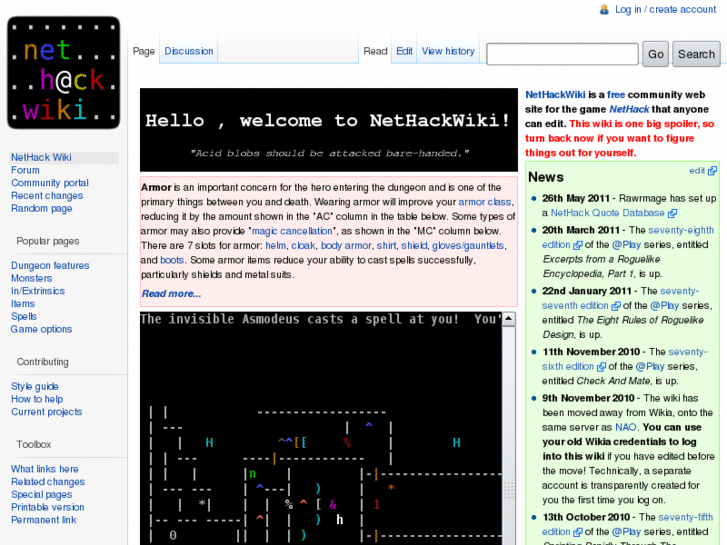
Task: Click the user icon beside Log in
Action: pos(604,10)
